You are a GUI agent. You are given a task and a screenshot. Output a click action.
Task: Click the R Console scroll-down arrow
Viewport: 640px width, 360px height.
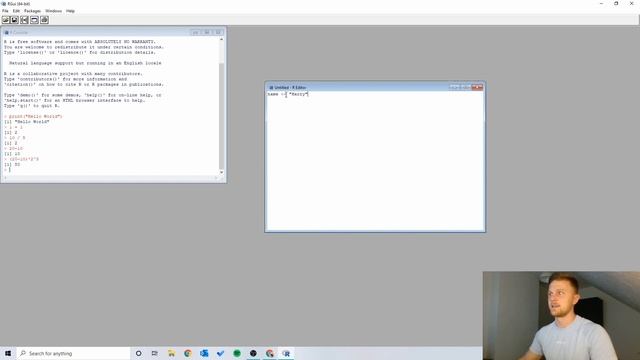pos(222,172)
